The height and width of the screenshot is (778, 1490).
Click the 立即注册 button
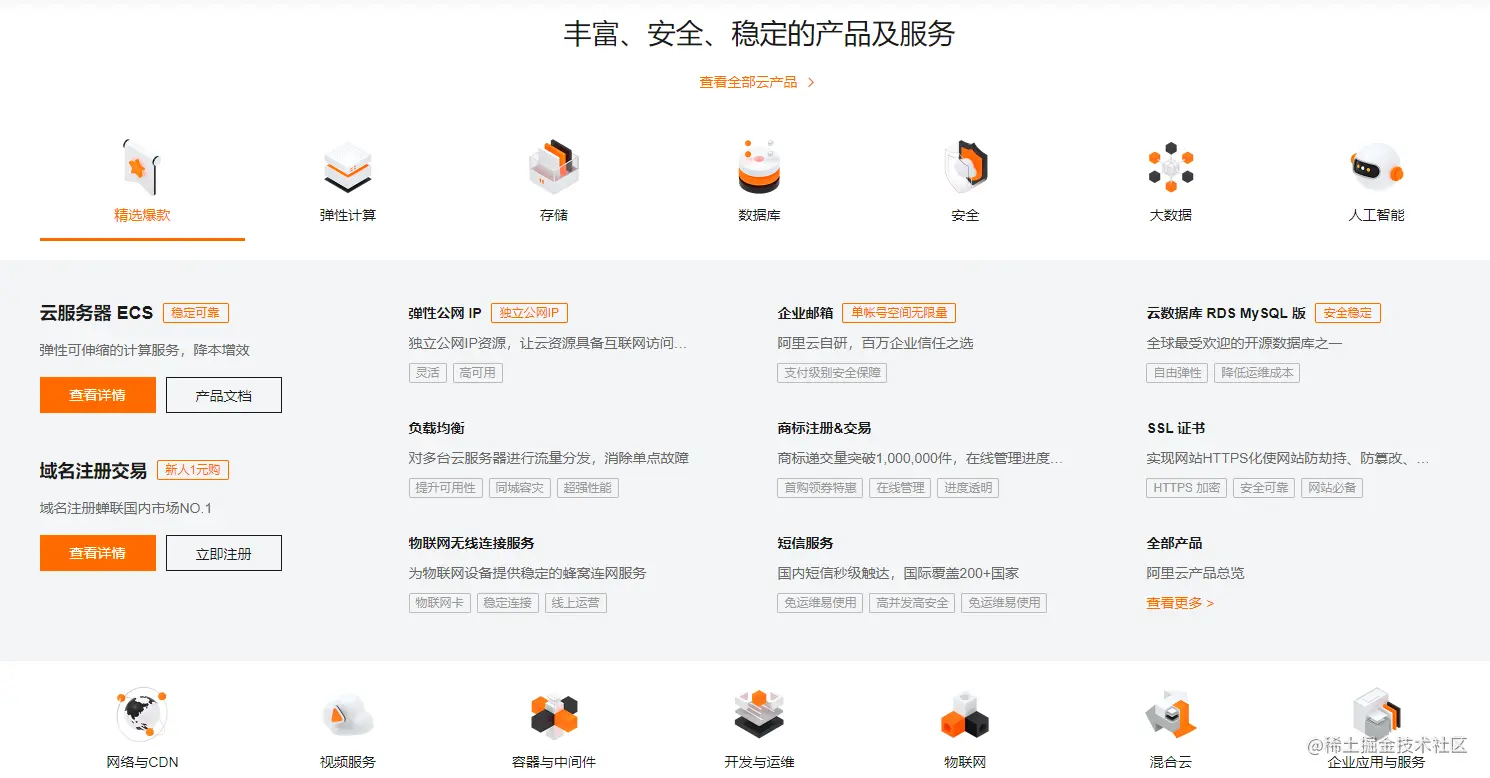(224, 553)
